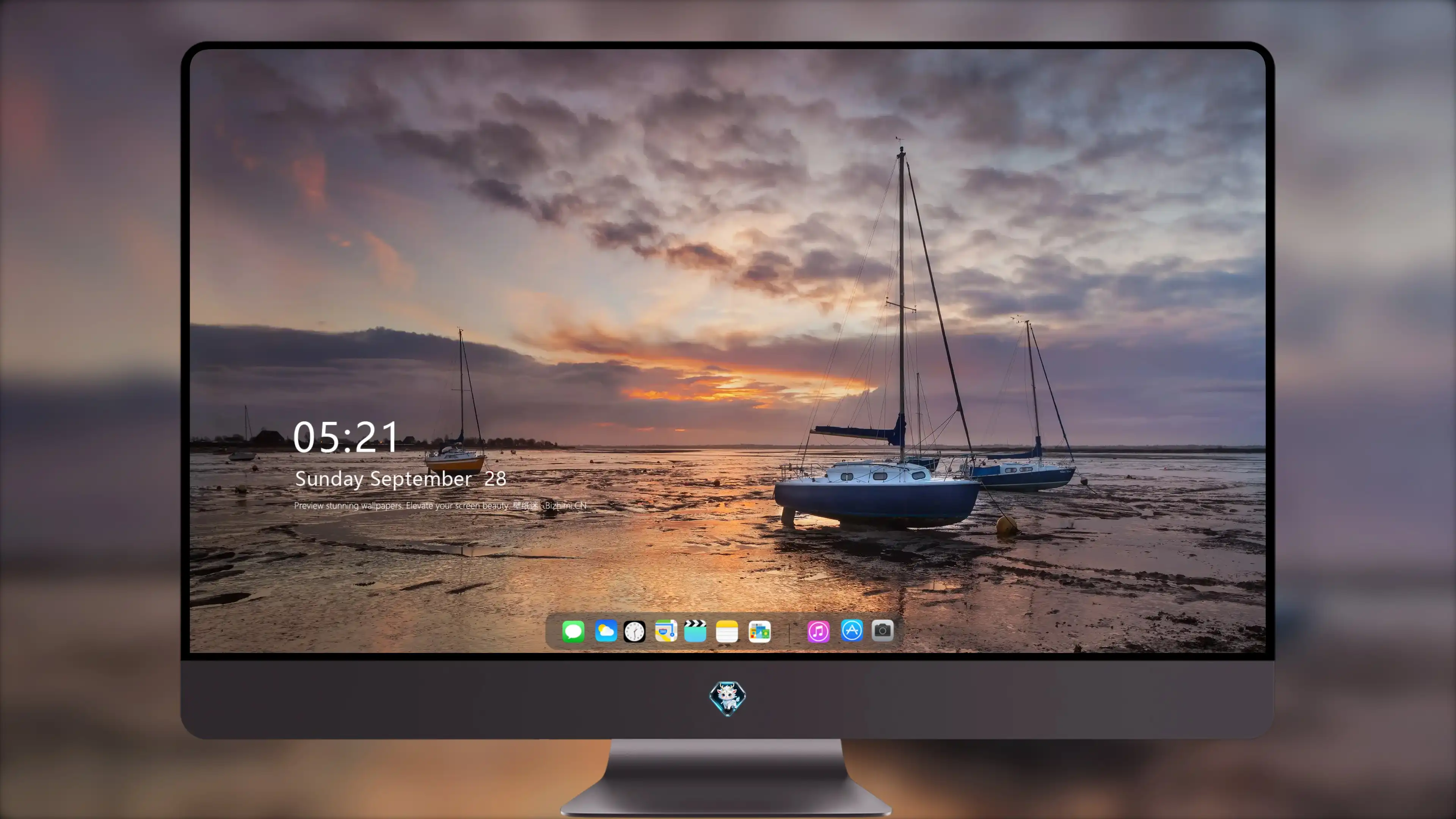Launch the pink iTunes music app
The height and width of the screenshot is (819, 1456).
(x=819, y=631)
